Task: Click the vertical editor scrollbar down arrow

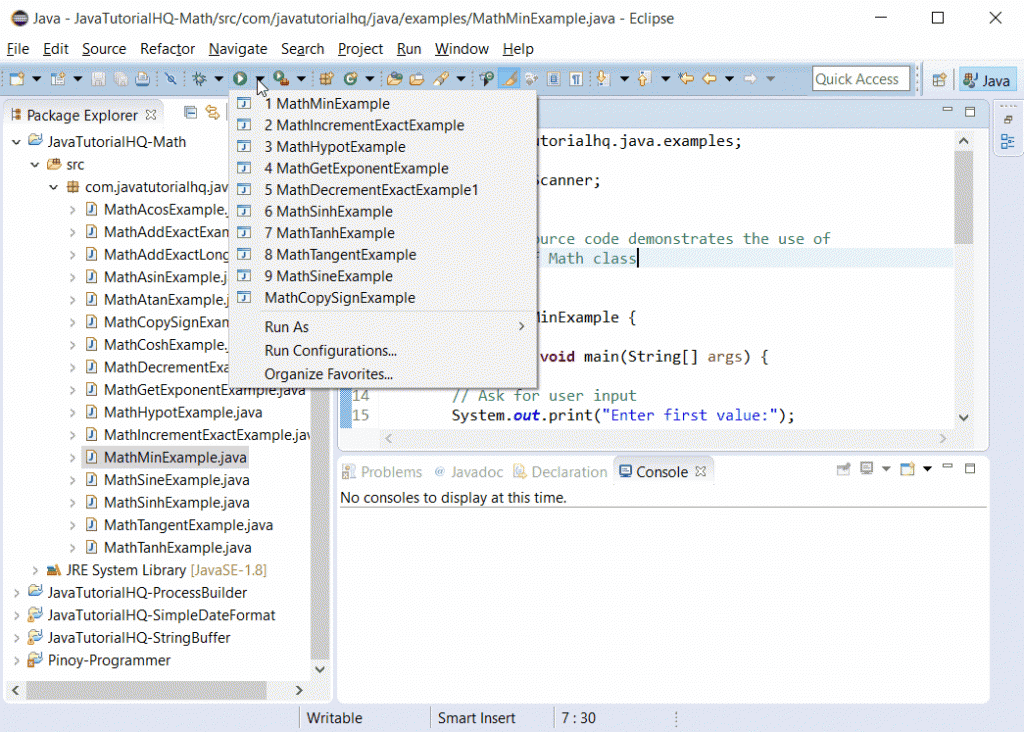Action: [x=964, y=418]
